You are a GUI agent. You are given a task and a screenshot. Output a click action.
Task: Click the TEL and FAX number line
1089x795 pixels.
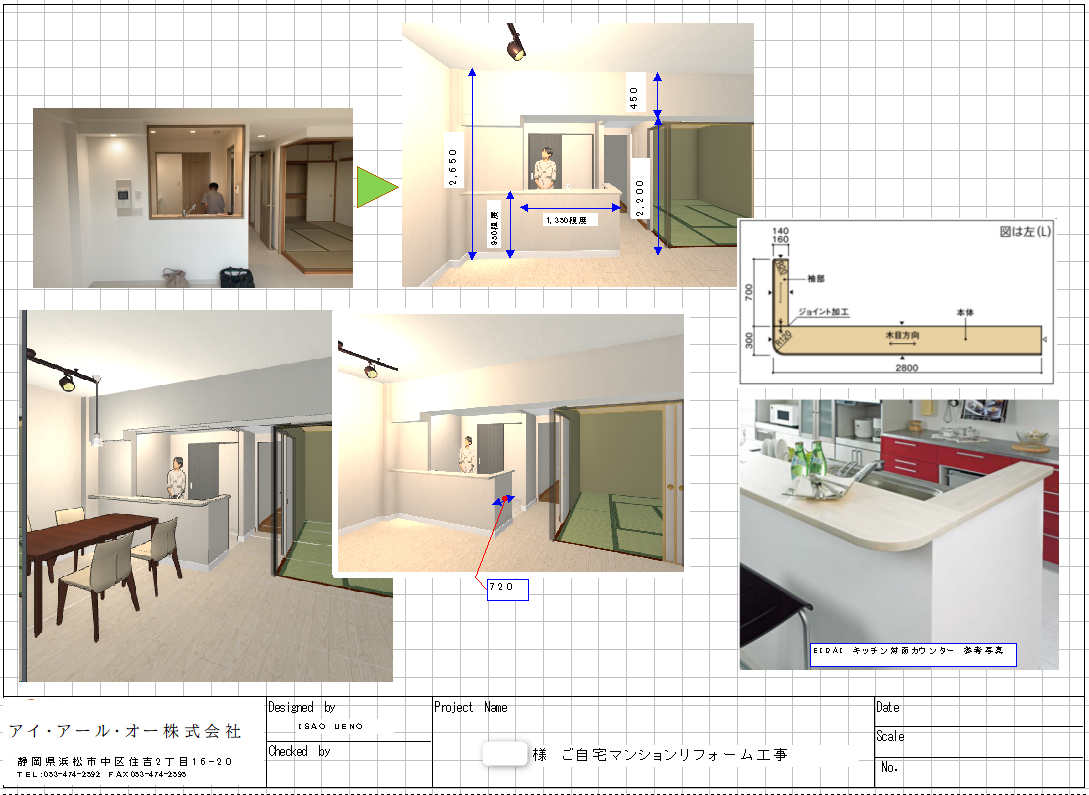(101, 773)
